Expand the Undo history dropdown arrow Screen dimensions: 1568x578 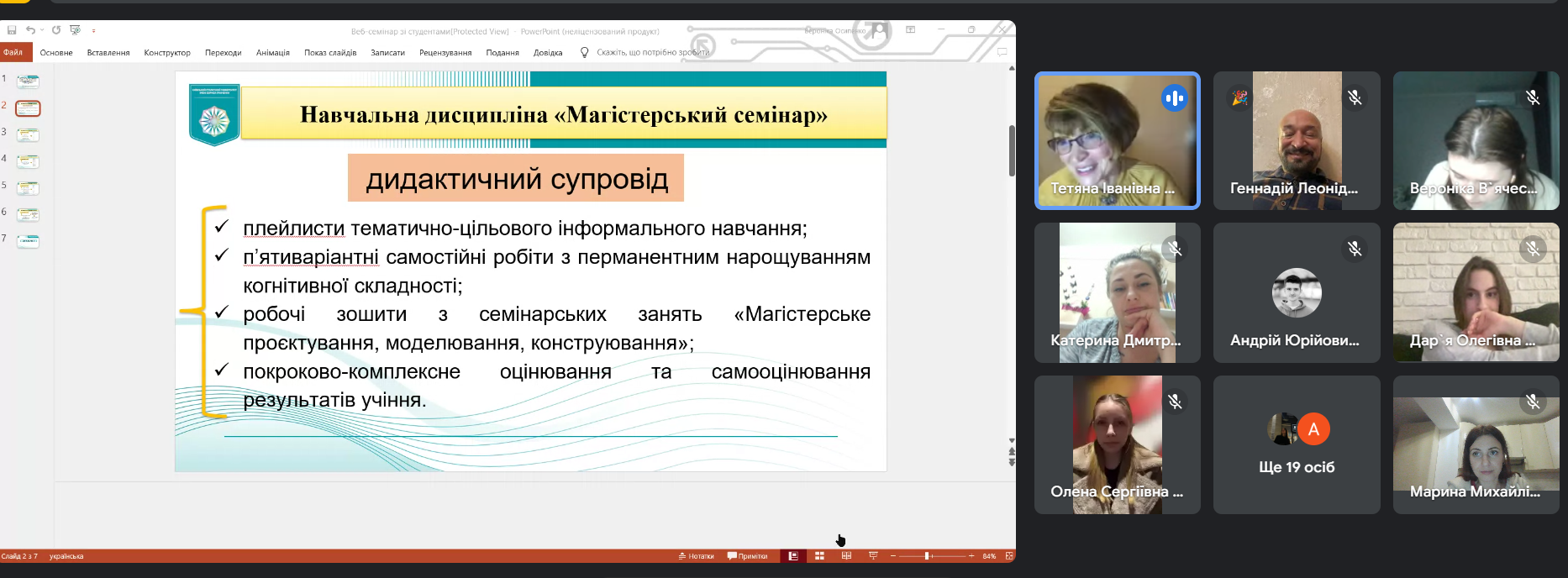tap(42, 30)
